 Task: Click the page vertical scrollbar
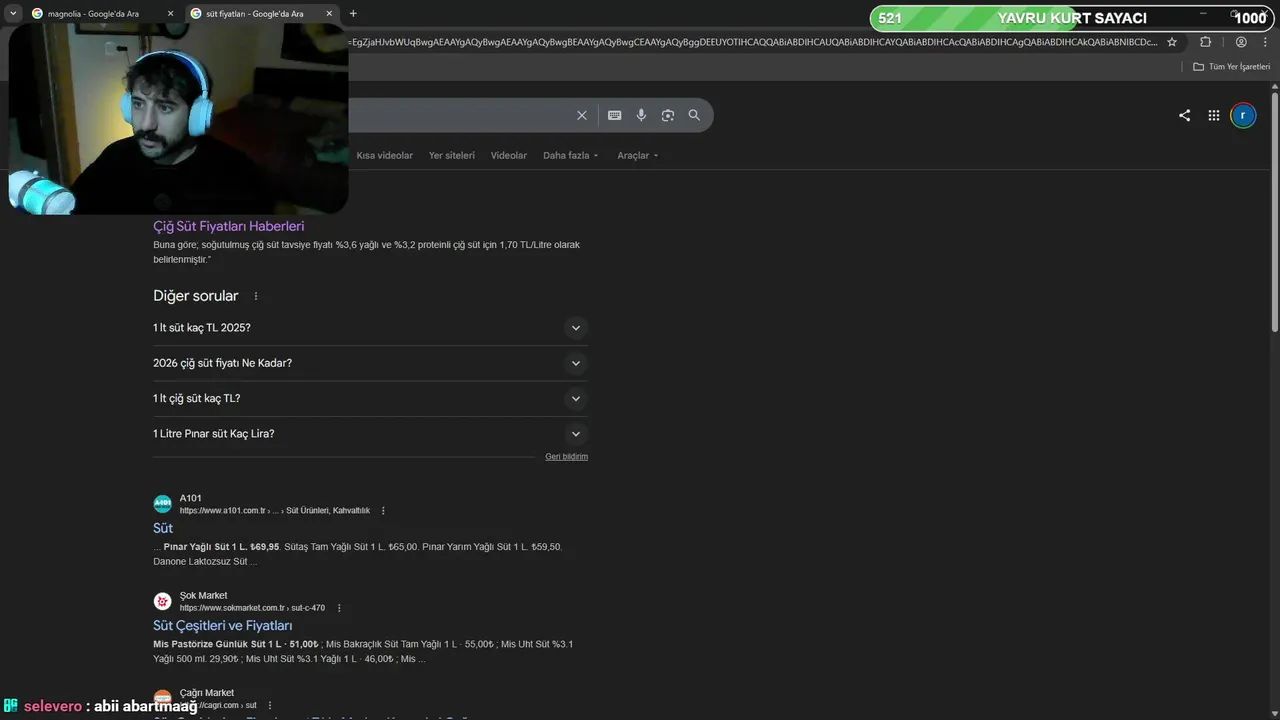1275,213
